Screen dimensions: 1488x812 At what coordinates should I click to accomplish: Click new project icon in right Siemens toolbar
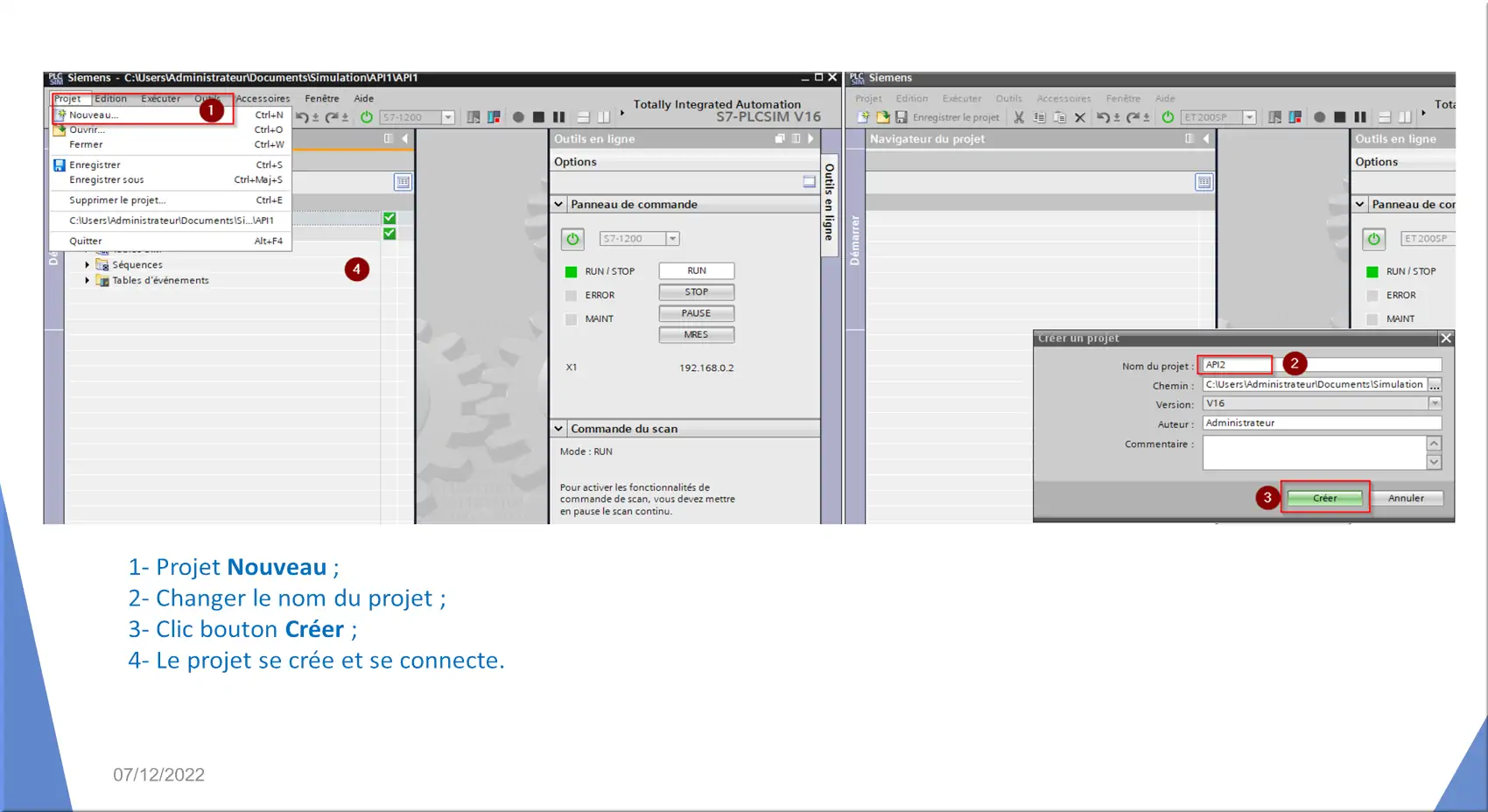click(x=864, y=117)
